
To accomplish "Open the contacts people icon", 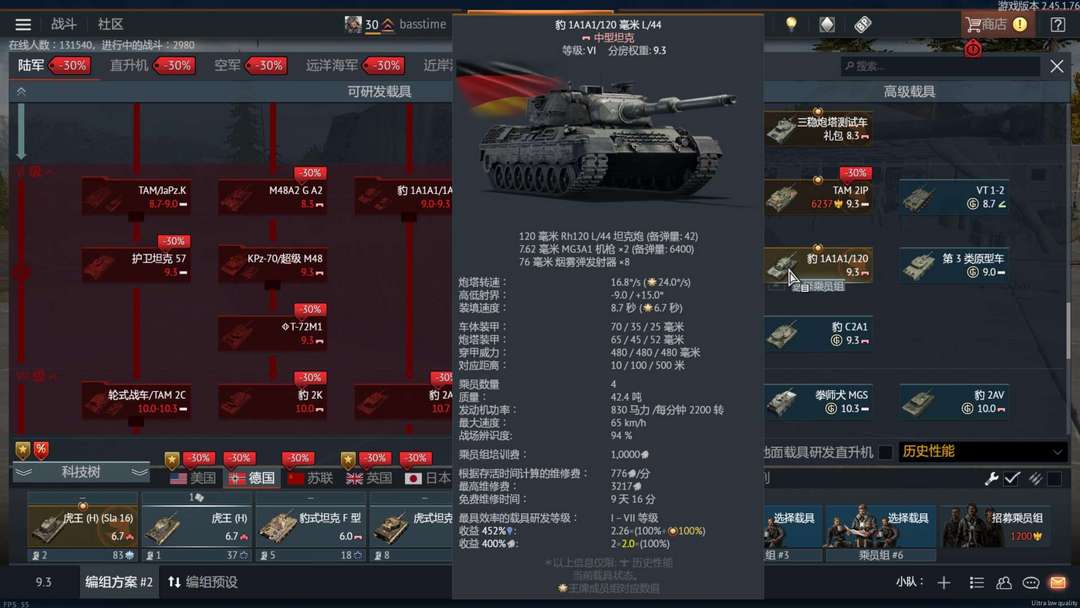I will [x=1004, y=583].
